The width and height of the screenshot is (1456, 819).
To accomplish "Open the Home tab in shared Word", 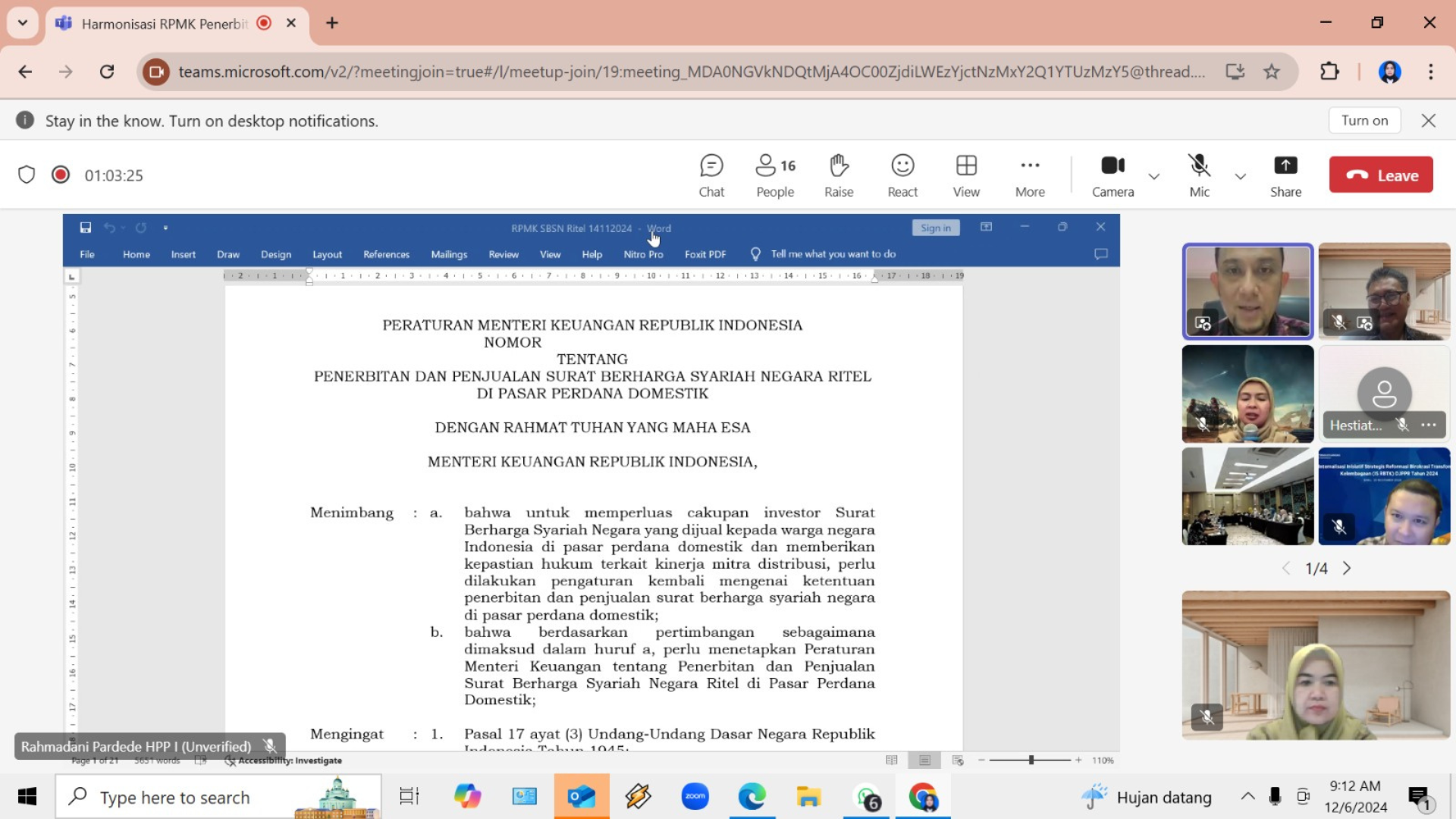I will (x=136, y=254).
